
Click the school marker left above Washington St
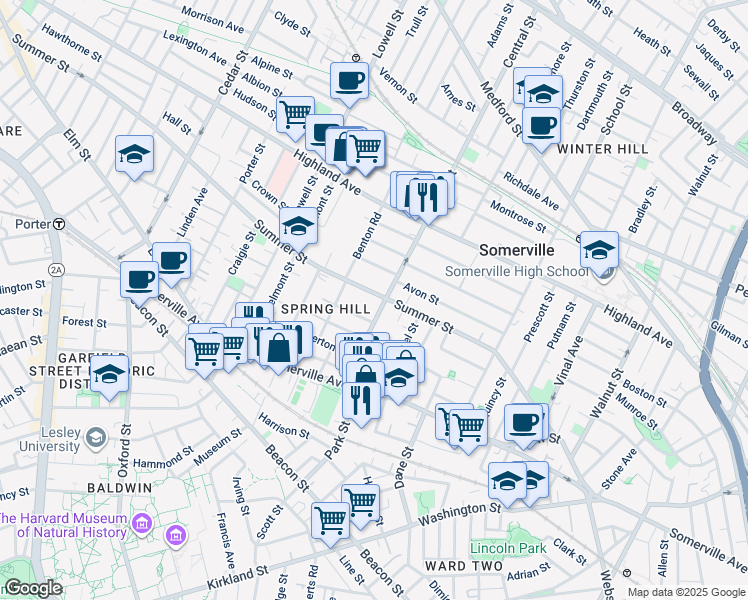[x=507, y=481]
